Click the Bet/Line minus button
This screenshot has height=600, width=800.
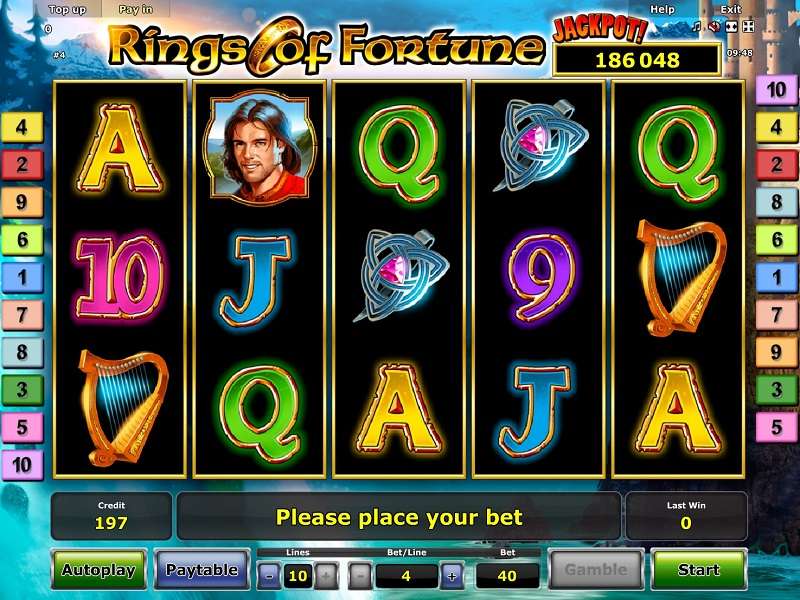(x=360, y=576)
